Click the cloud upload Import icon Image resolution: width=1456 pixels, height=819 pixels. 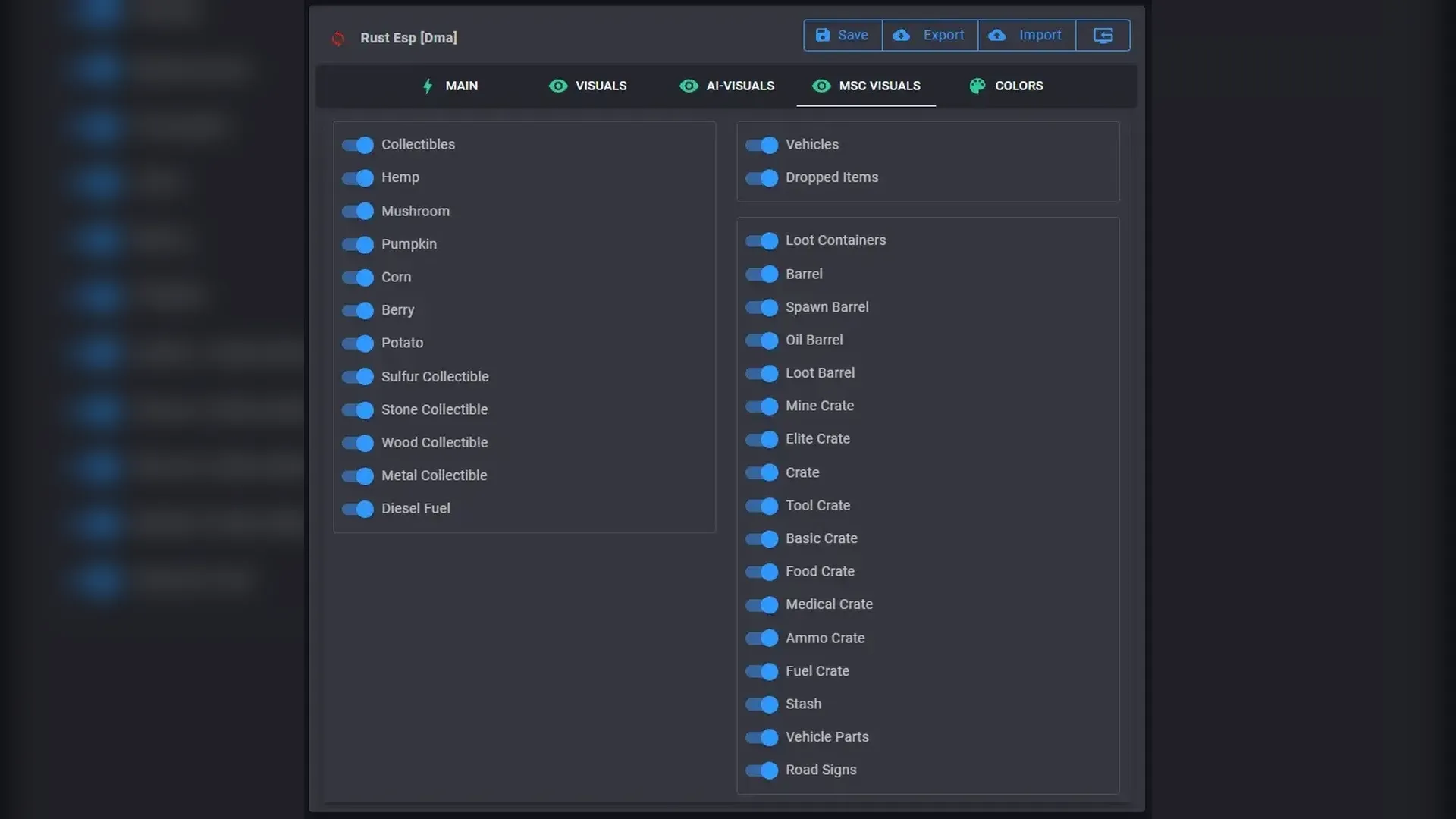click(x=997, y=35)
